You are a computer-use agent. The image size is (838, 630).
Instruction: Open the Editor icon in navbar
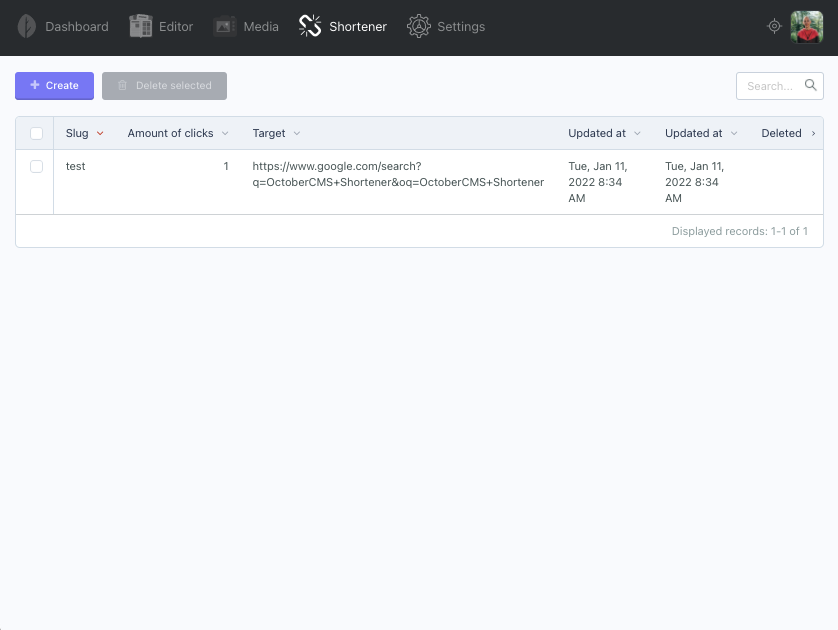click(141, 26)
